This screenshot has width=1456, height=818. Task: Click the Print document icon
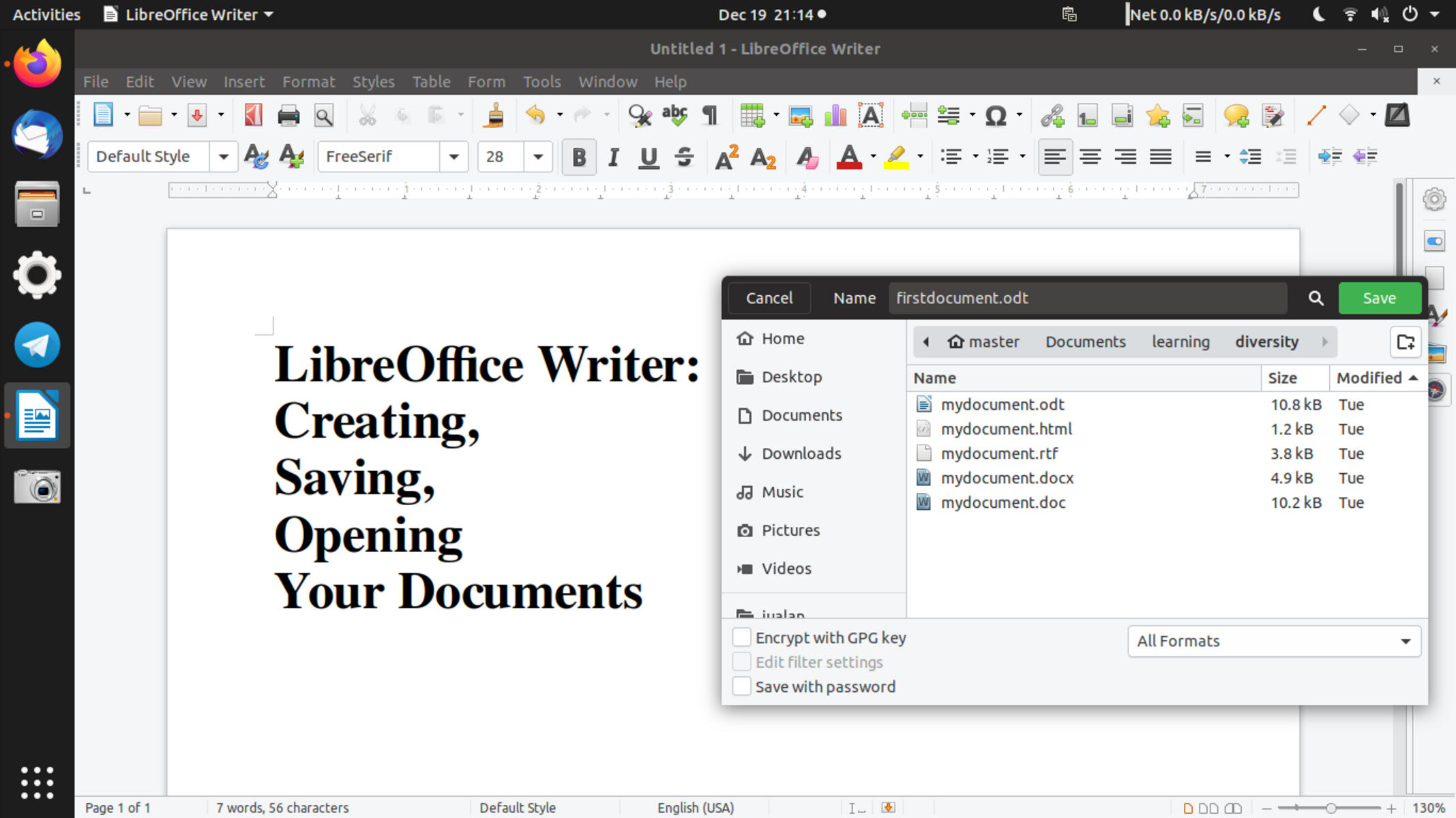pyautogui.click(x=288, y=116)
